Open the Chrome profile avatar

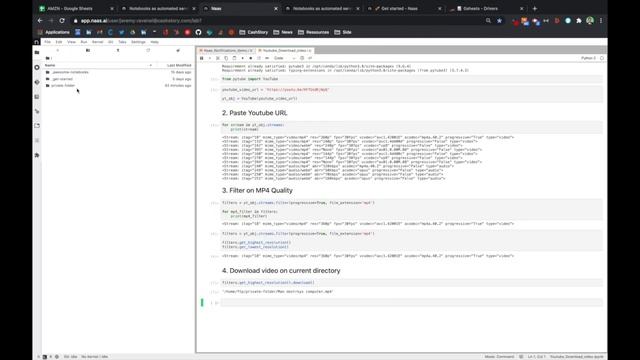[590, 20]
